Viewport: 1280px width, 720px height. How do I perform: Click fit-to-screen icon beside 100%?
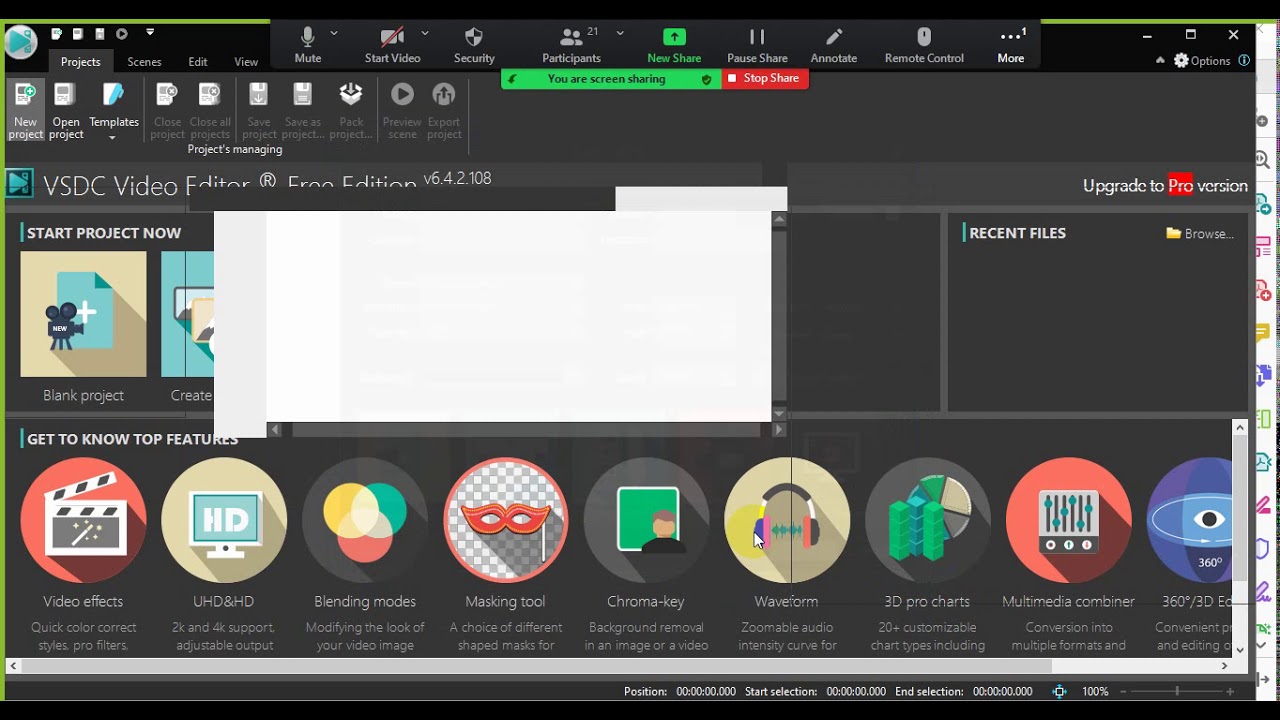(x=1059, y=691)
